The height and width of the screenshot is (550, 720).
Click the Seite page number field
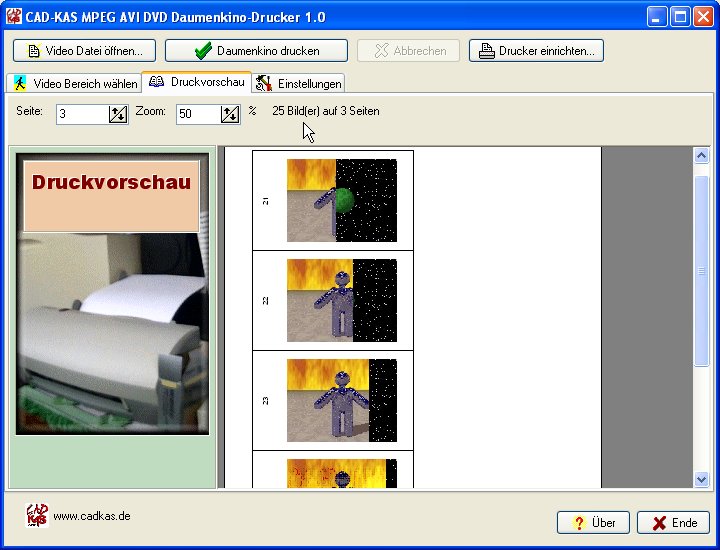click(81, 114)
